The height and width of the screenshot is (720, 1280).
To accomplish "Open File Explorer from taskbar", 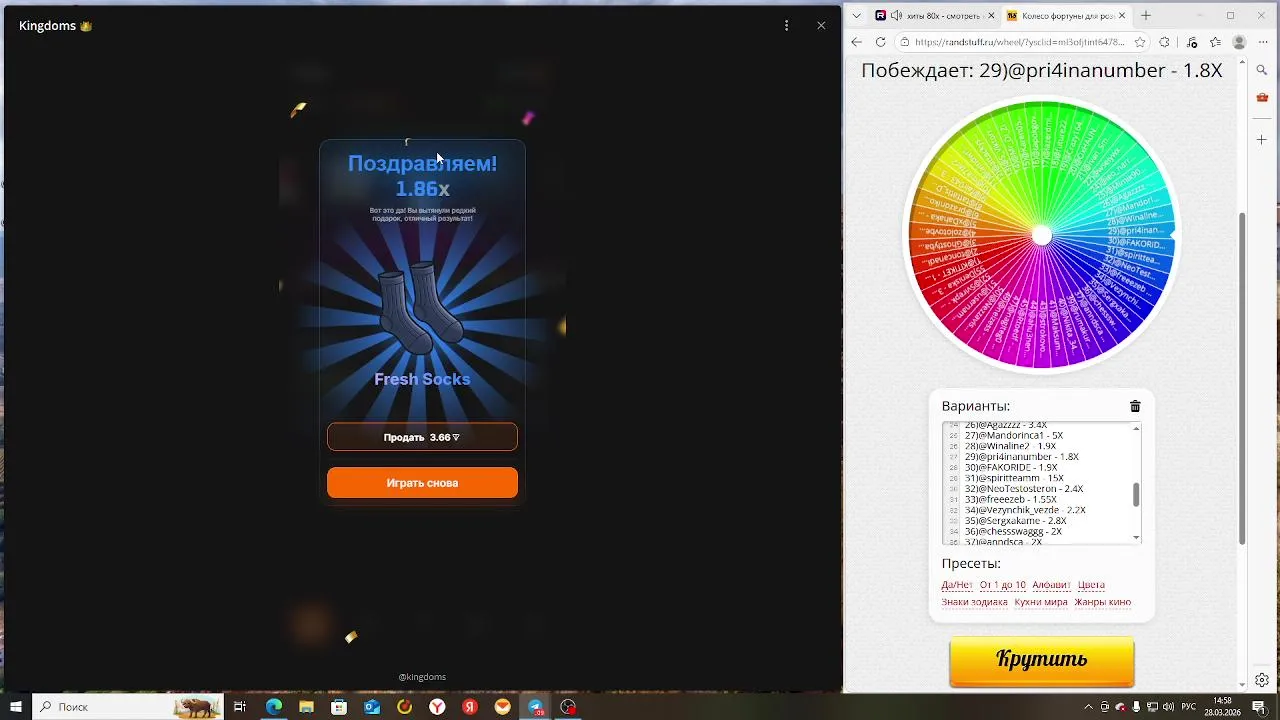I will [306, 707].
